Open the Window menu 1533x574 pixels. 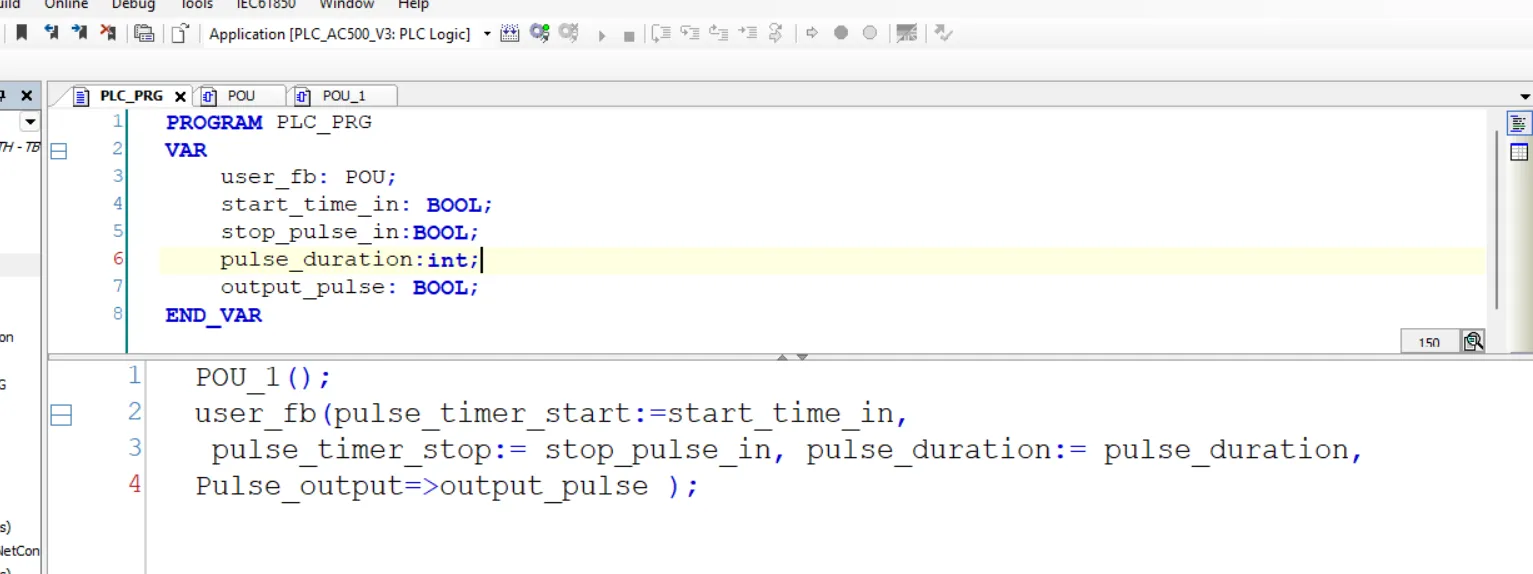coord(346,5)
